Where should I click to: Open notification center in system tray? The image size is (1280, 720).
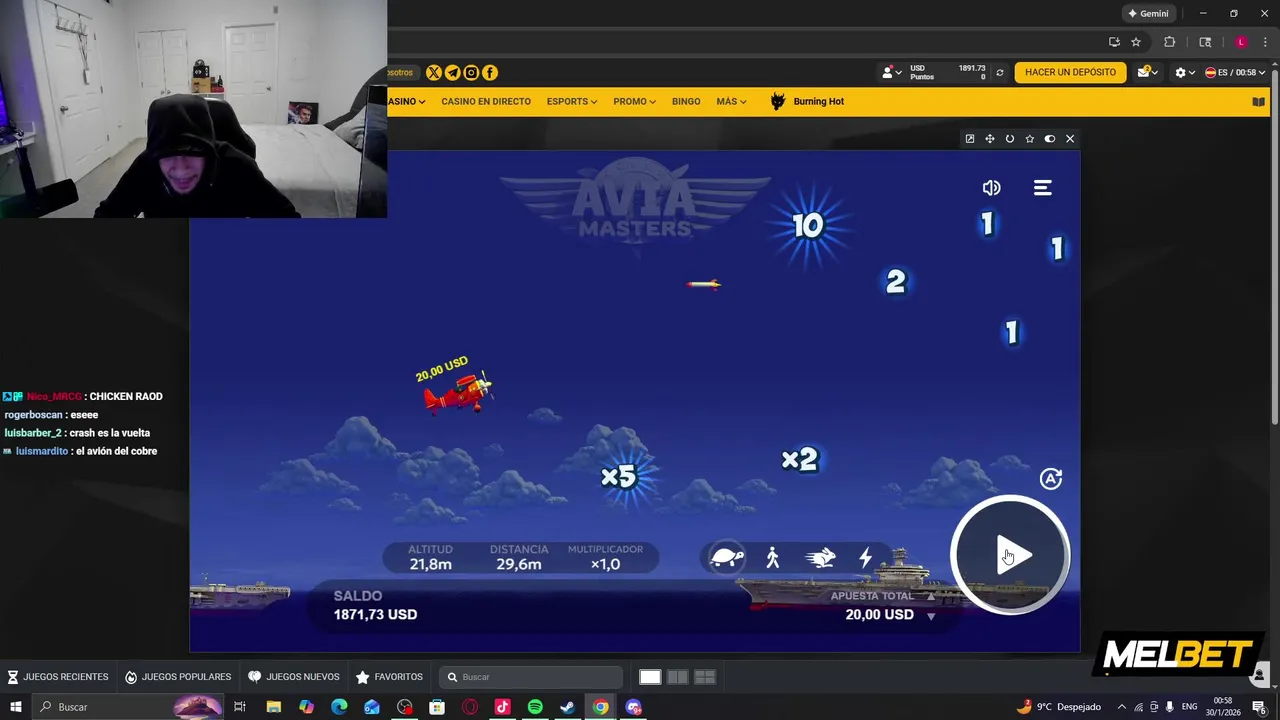[1258, 707]
